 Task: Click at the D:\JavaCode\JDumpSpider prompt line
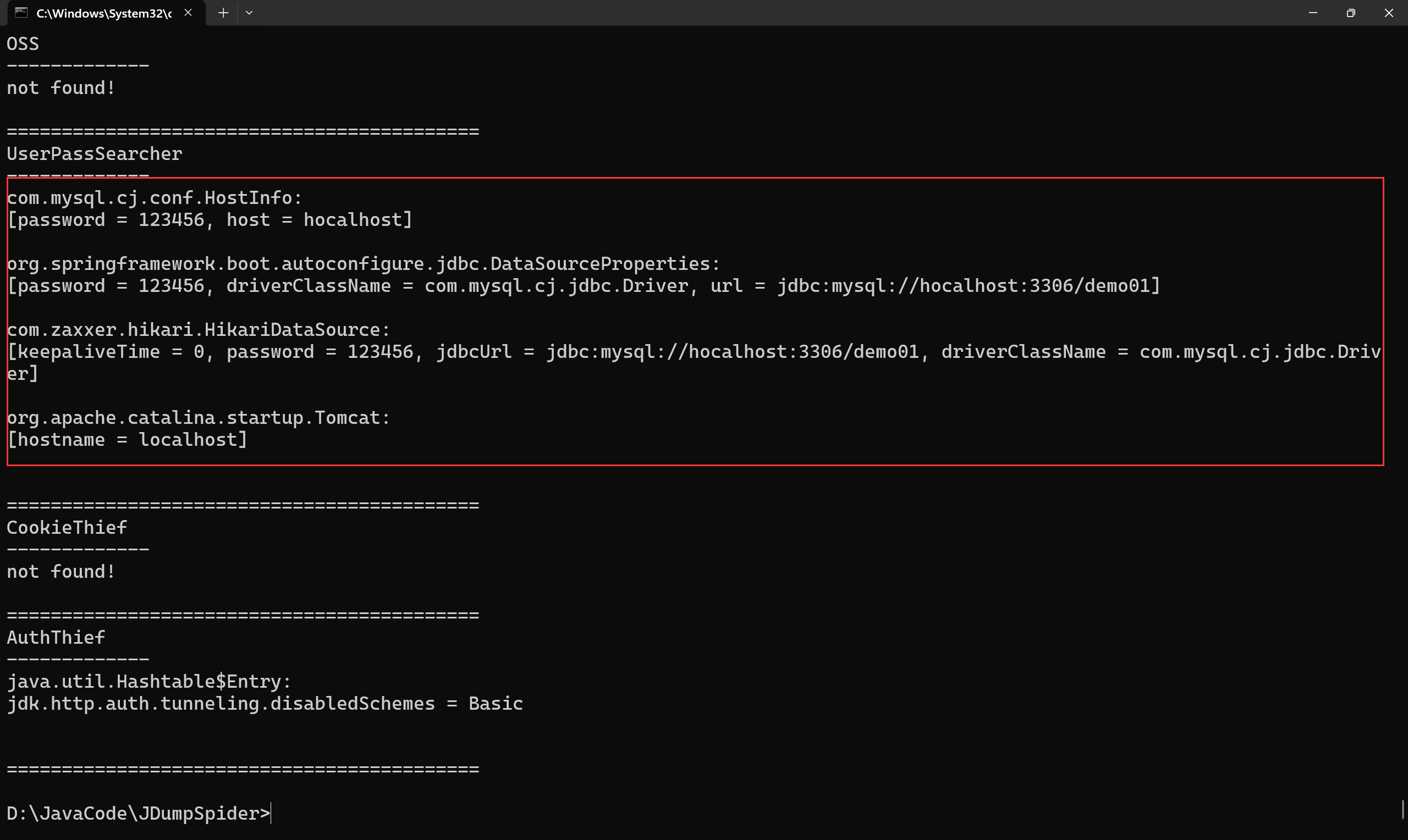tap(138, 814)
